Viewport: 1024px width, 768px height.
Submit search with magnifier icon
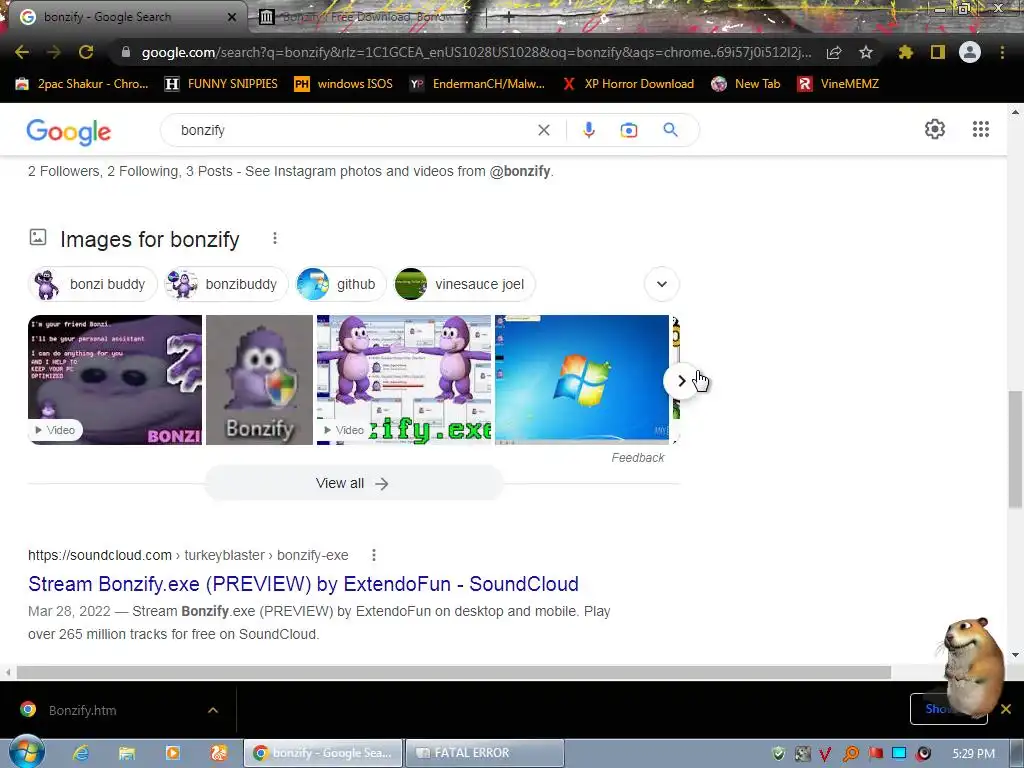pyautogui.click(x=671, y=130)
